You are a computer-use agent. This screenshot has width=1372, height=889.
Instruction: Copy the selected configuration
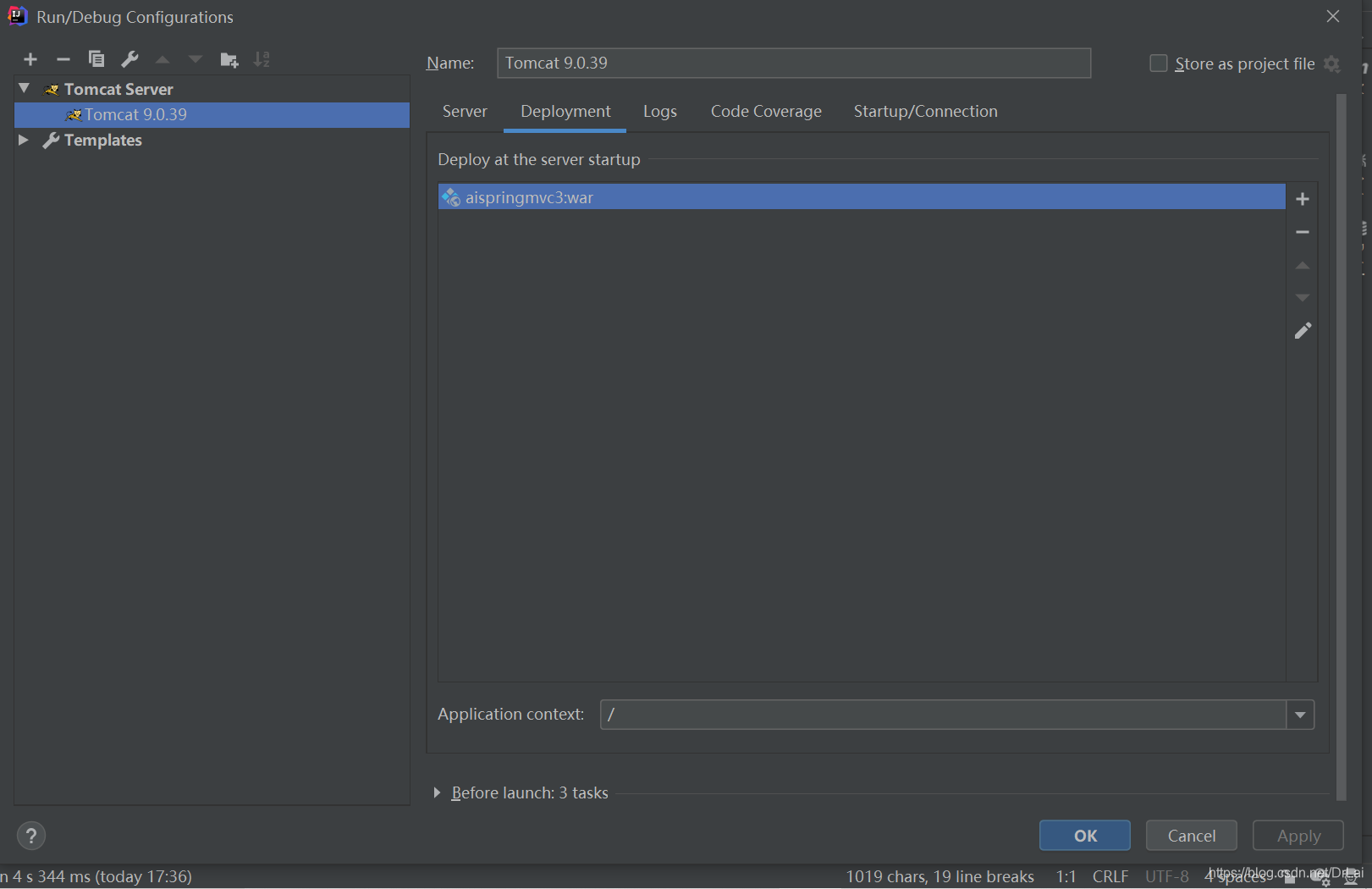point(96,58)
